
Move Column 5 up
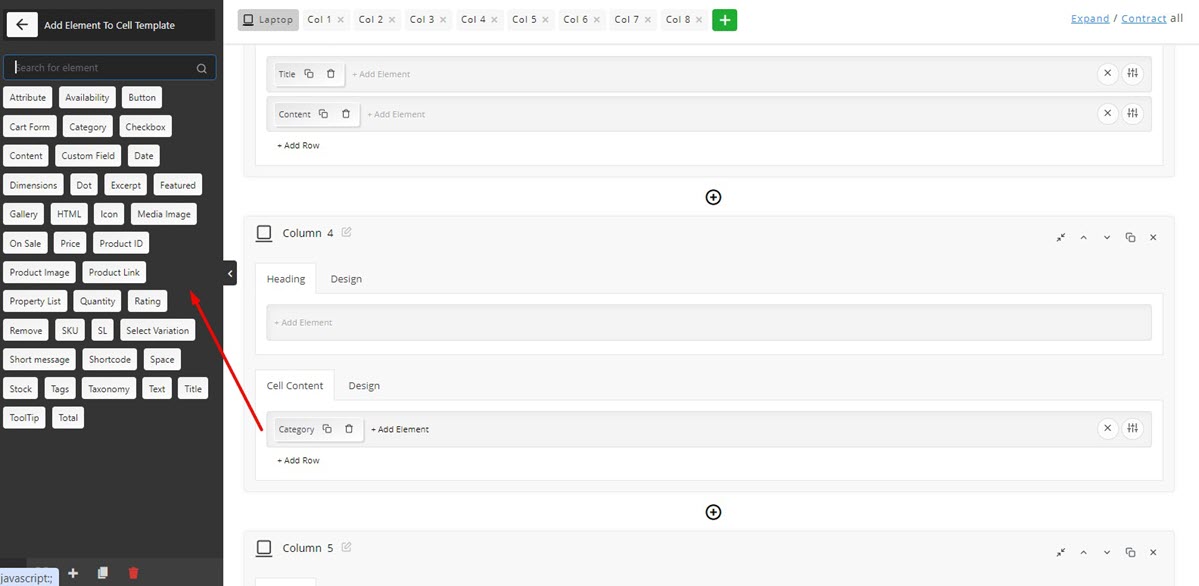[1084, 552]
